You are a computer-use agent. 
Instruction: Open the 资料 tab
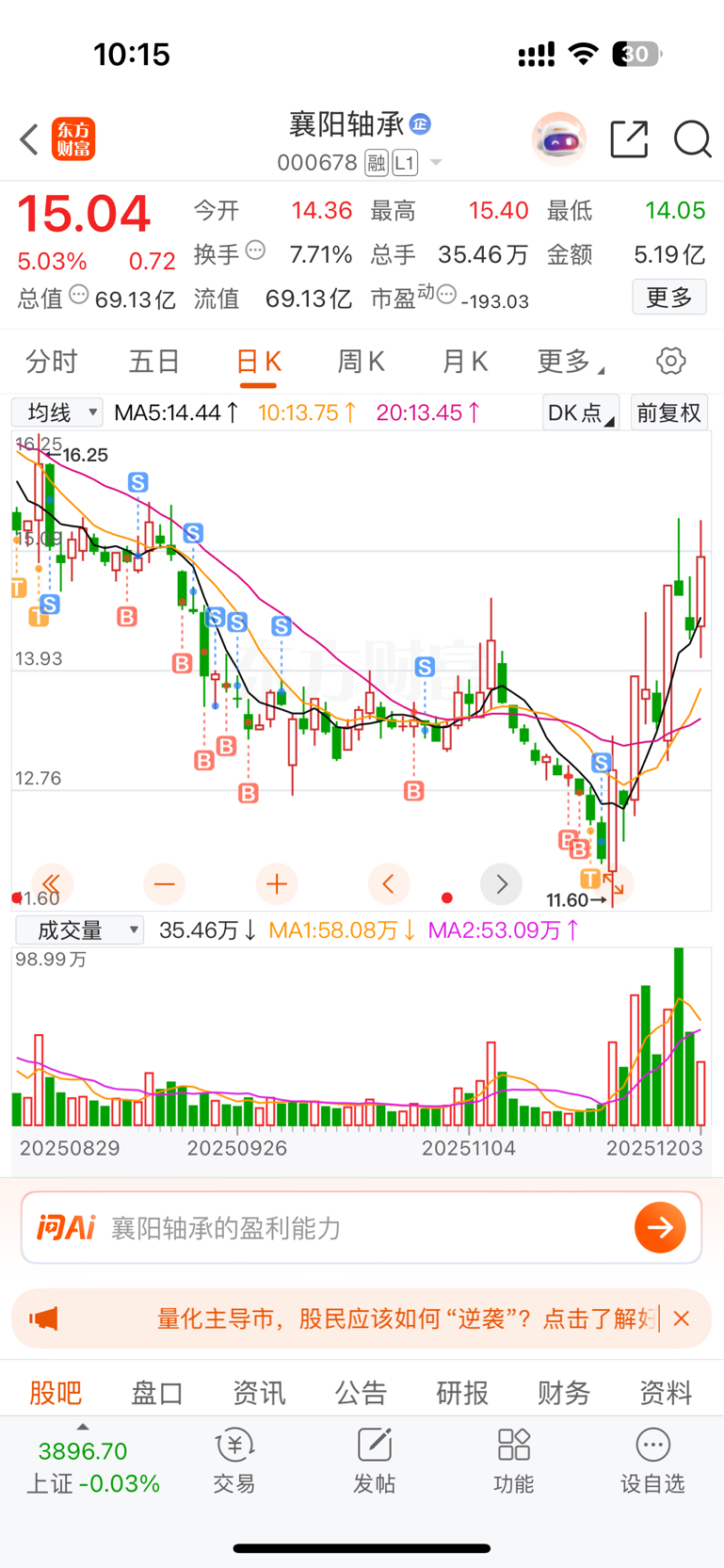(x=666, y=1392)
